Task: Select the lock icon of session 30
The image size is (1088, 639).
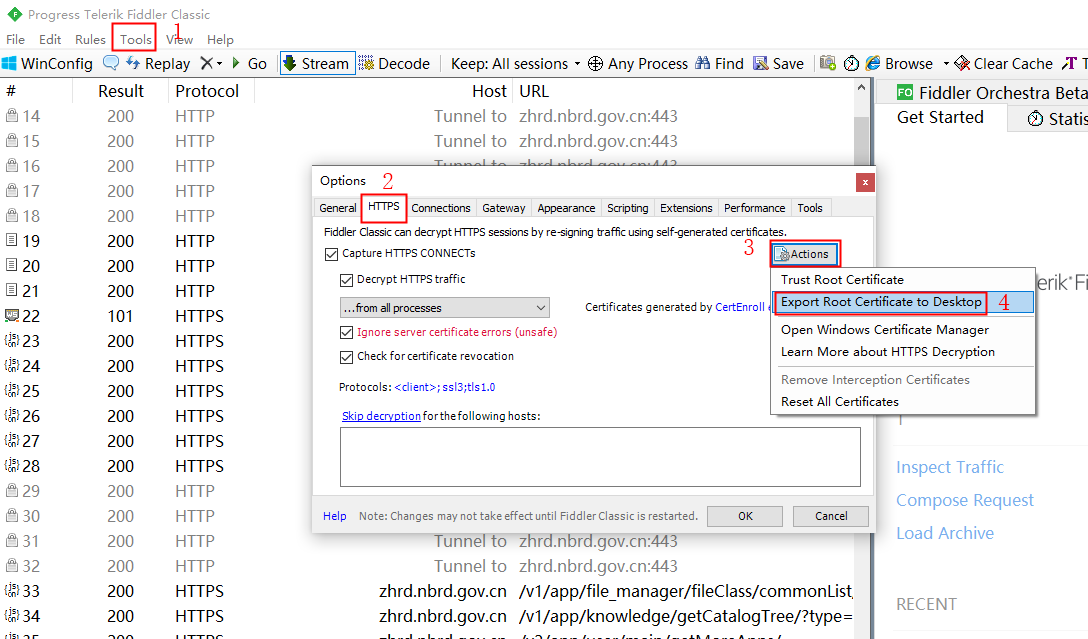Action: coord(12,515)
